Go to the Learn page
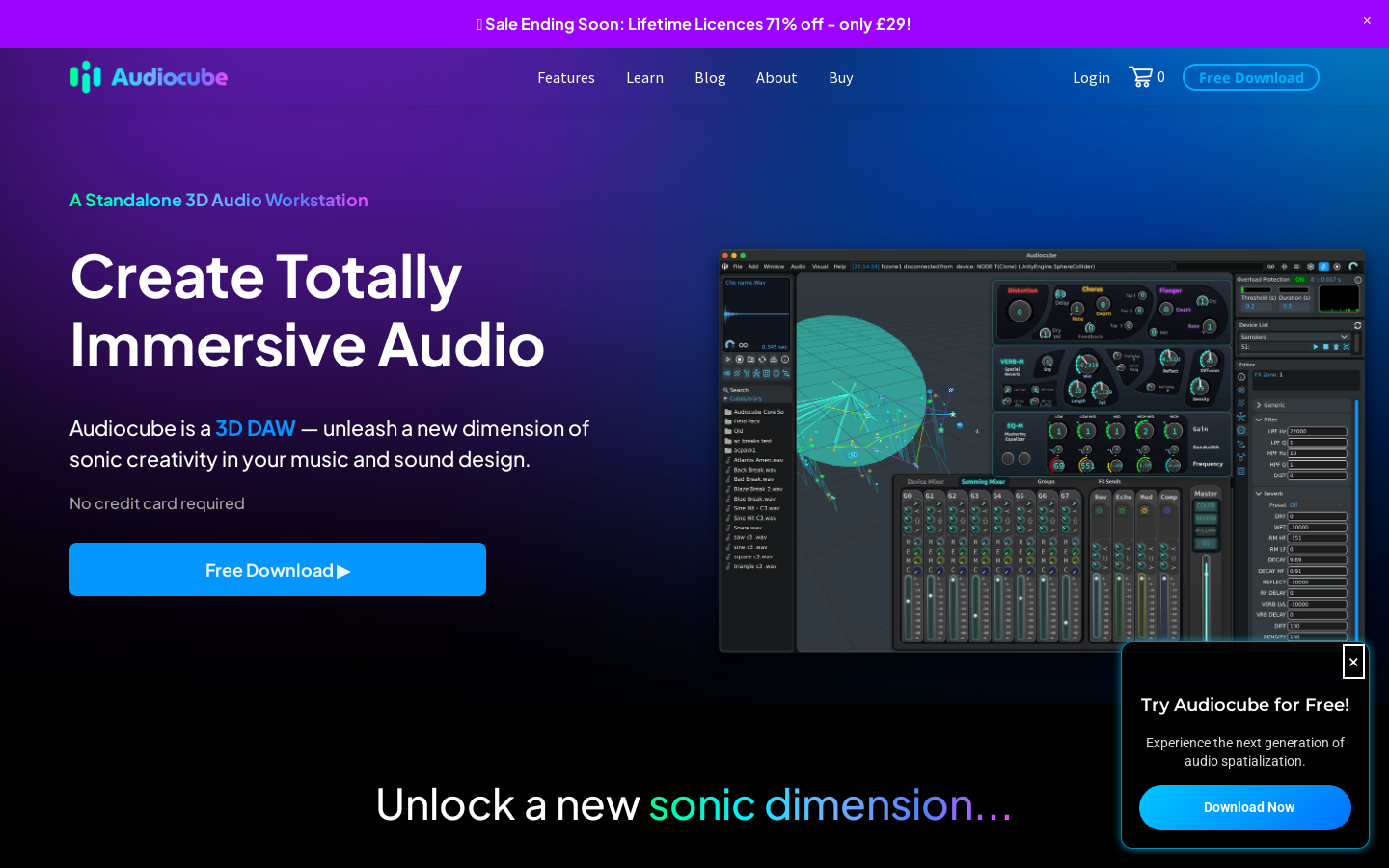The image size is (1389, 868). click(x=644, y=78)
